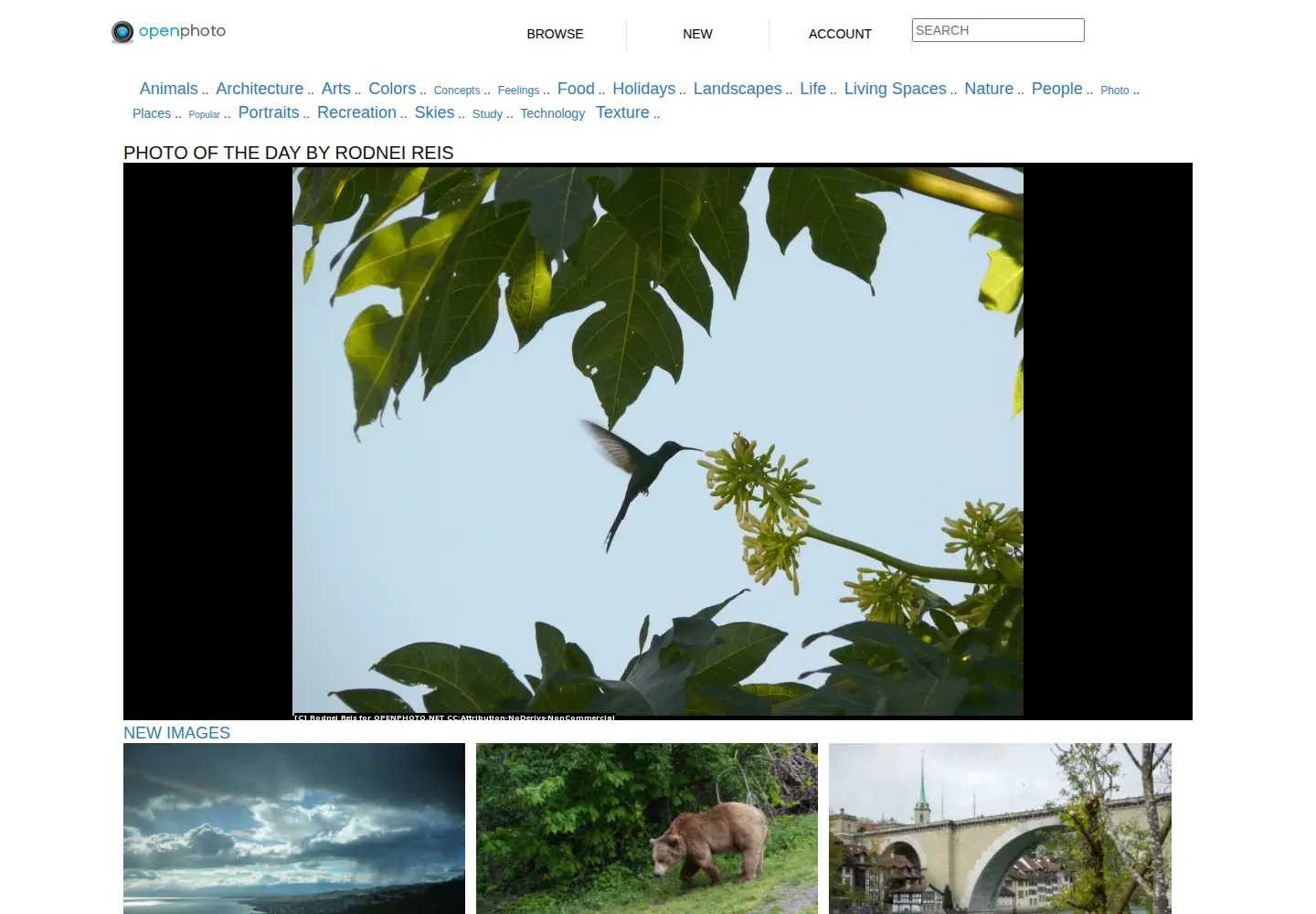Open the NEW menu item
The height and width of the screenshot is (914, 1316).
(x=697, y=34)
